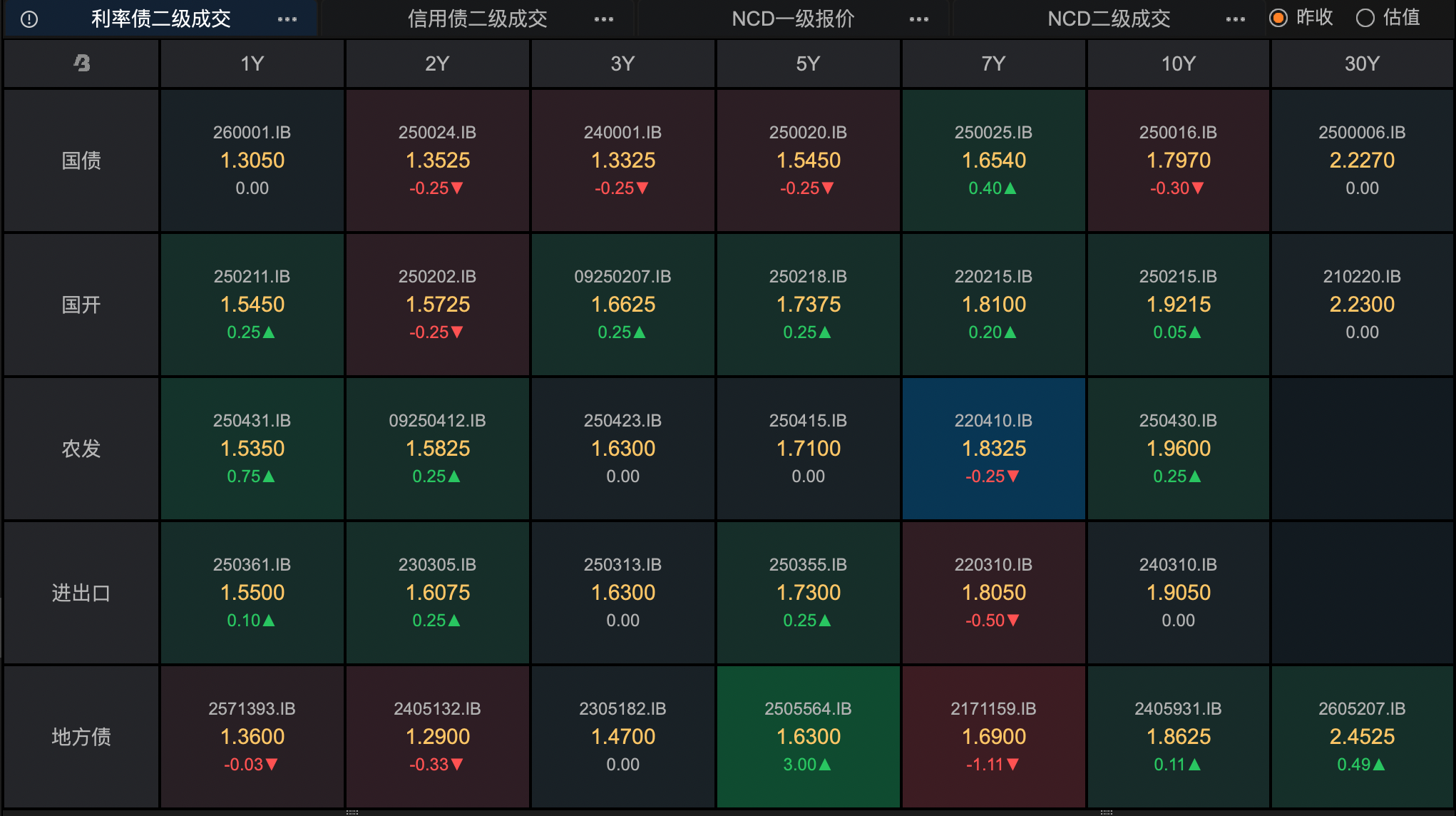Click the 国债 row label
The width and height of the screenshot is (1456, 816).
click(x=81, y=160)
